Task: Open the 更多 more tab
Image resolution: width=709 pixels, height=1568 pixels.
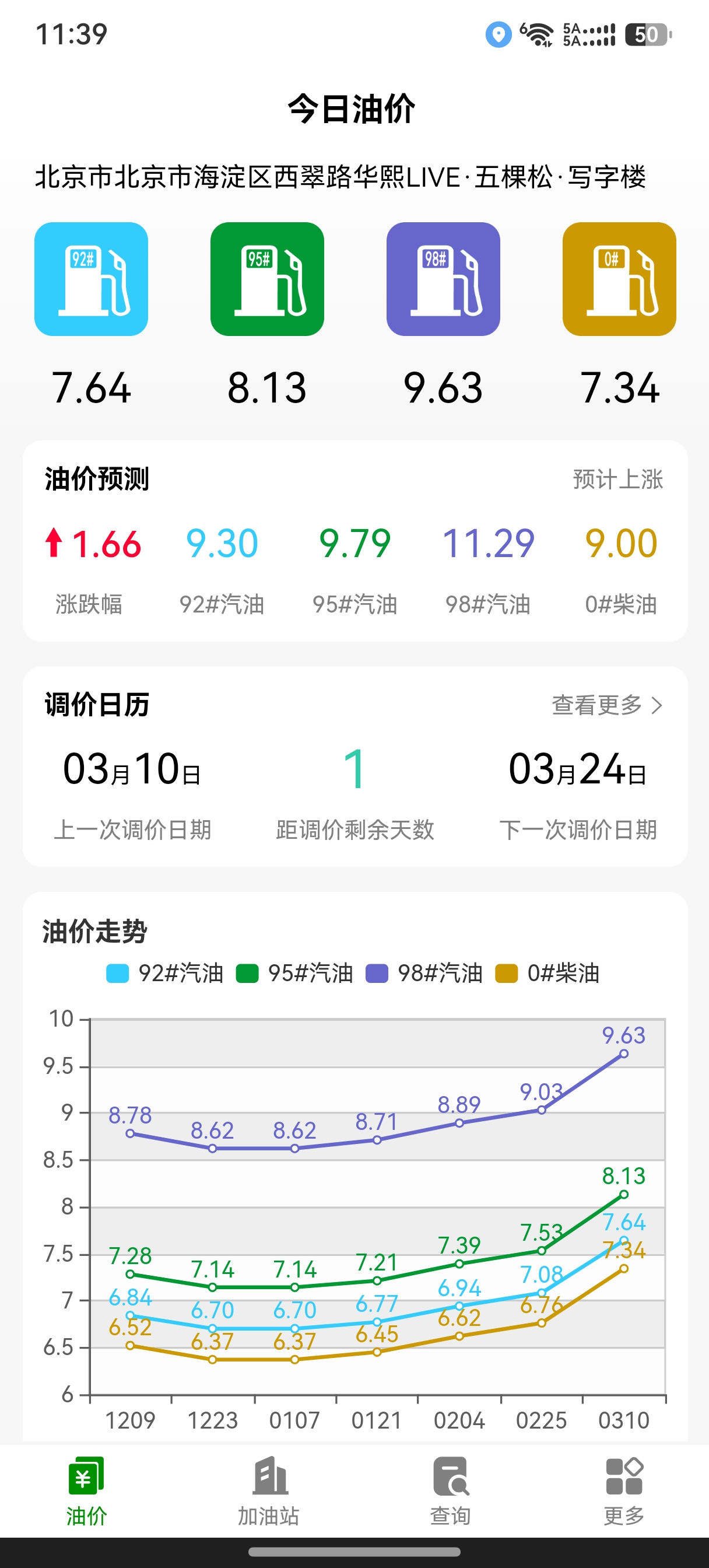Action: point(624,1490)
